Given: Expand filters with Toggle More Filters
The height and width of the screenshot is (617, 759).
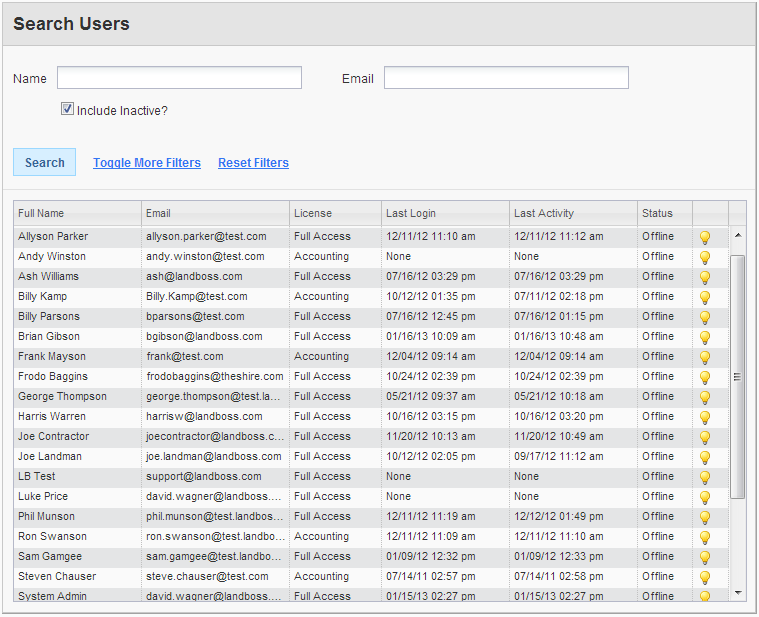Looking at the screenshot, I should (x=147, y=163).
